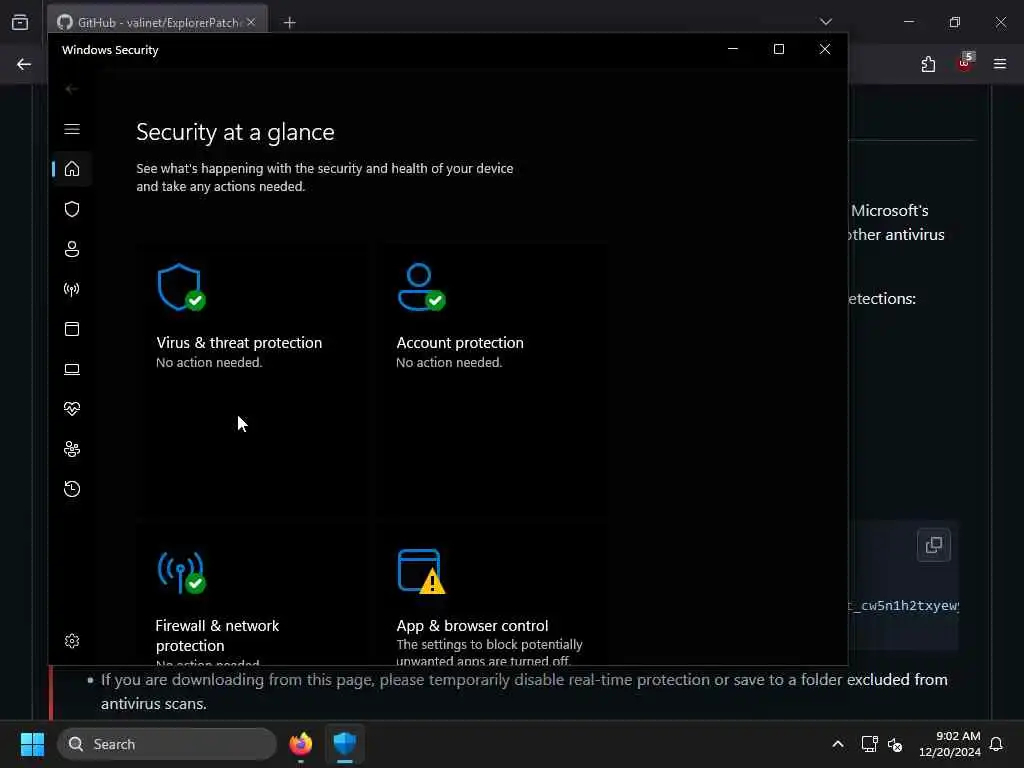
Task: Open a new browser tab with plus button
Action: pyautogui.click(x=289, y=23)
